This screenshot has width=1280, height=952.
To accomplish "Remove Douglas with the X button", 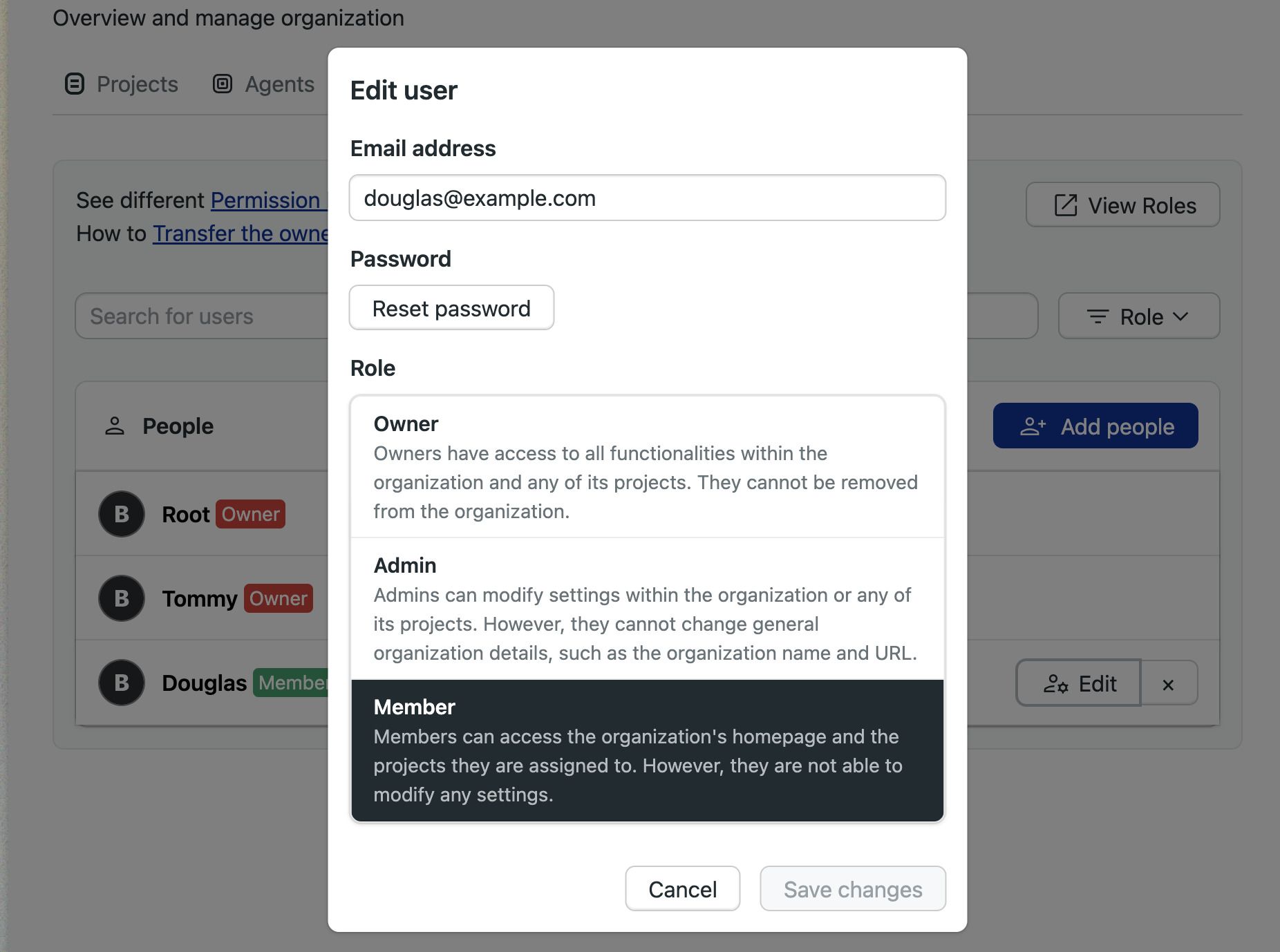I will [x=1168, y=684].
